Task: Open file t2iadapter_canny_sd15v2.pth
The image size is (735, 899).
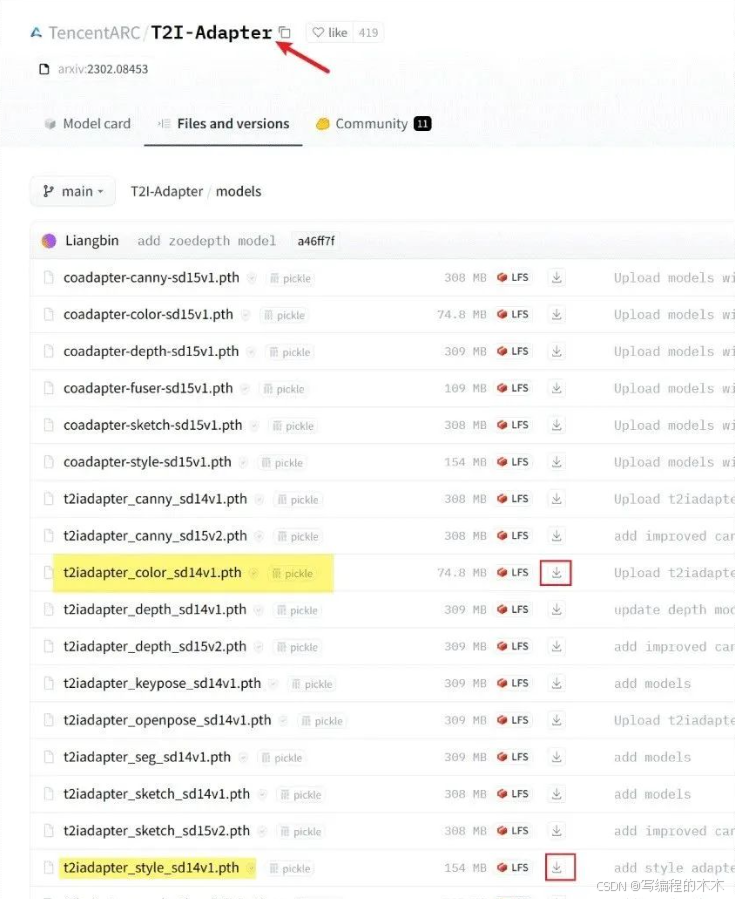Action: coord(155,536)
